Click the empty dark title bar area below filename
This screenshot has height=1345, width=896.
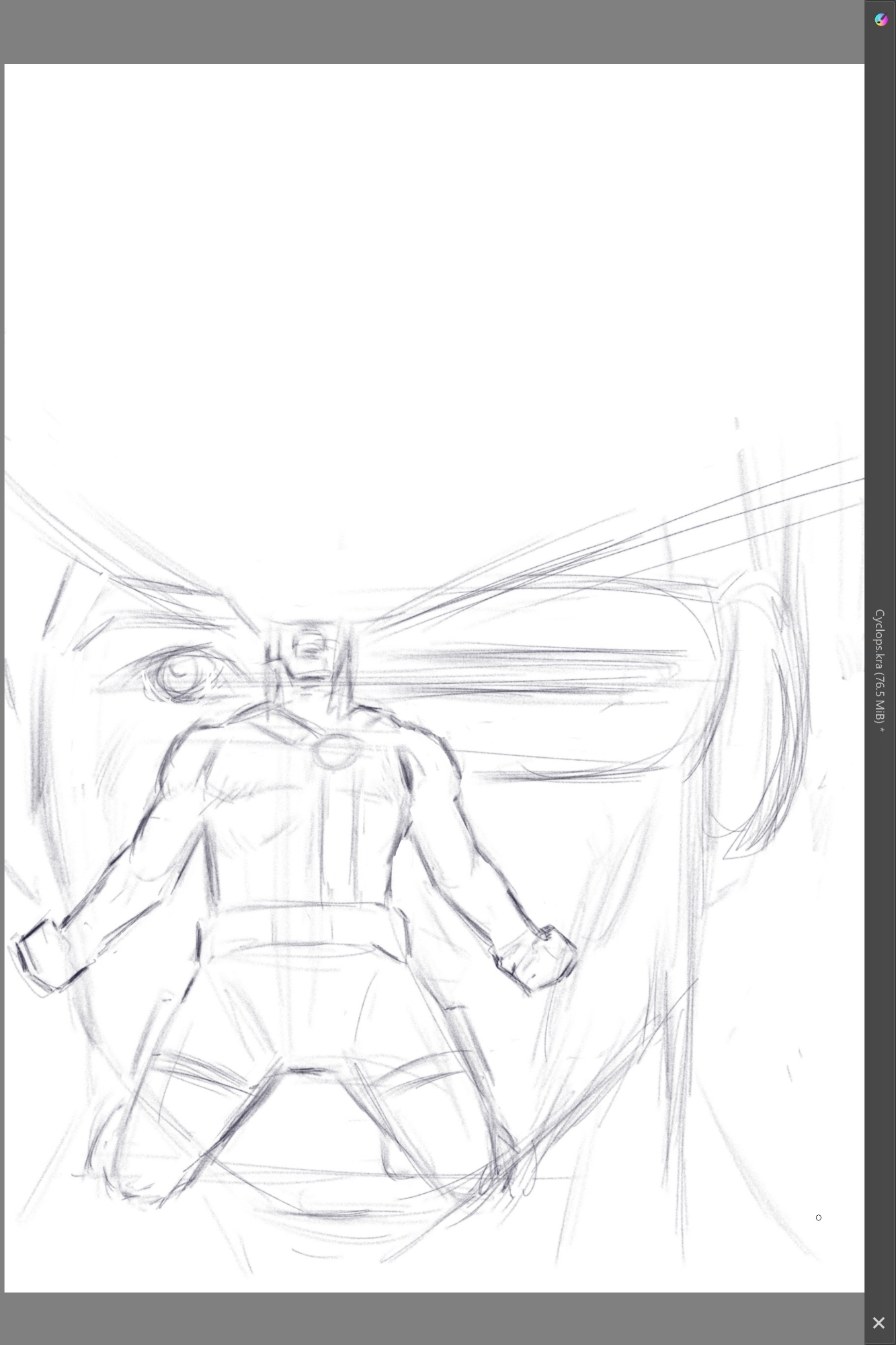click(879, 1009)
